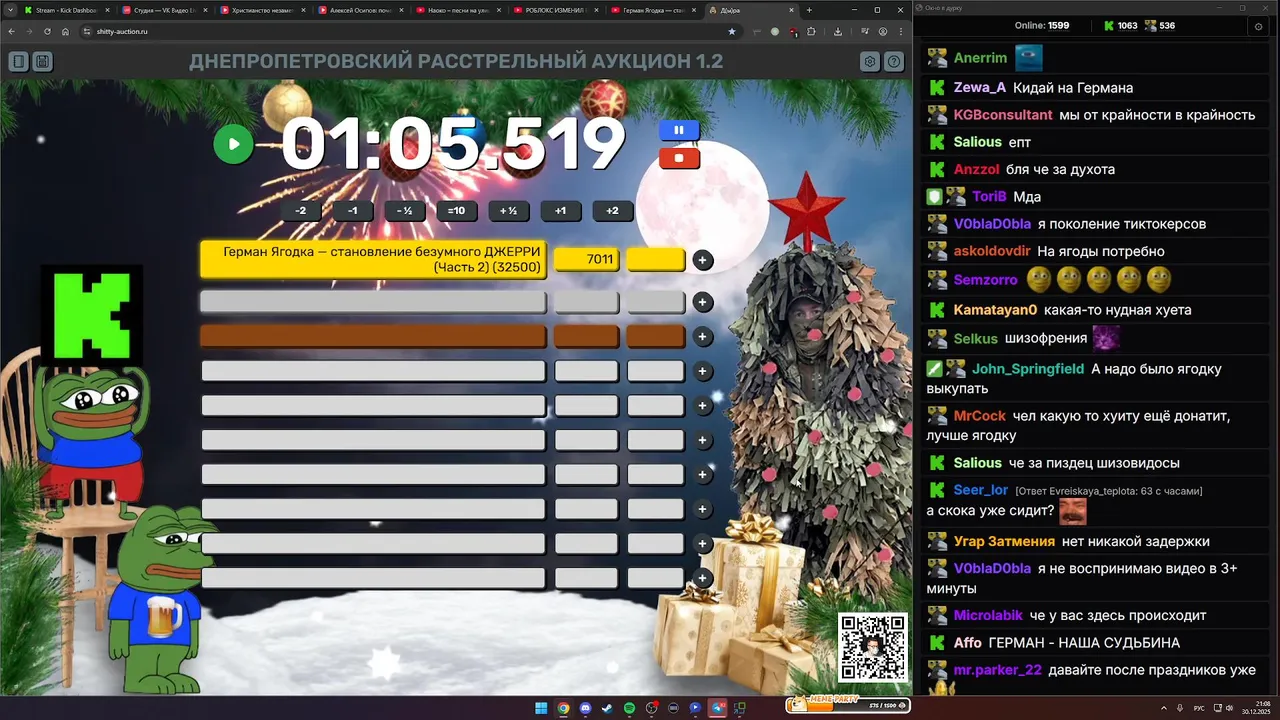
Task: Switch to Алексей Осипов YouTube tab
Action: (361, 10)
